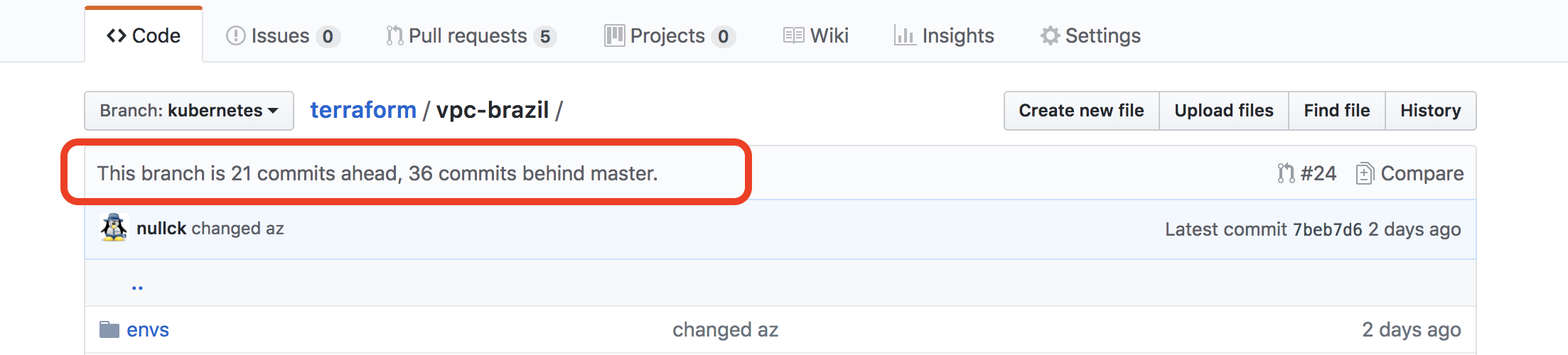Go to the Projects tab
Image resolution: width=1568 pixels, height=355 pixels.
[670, 35]
